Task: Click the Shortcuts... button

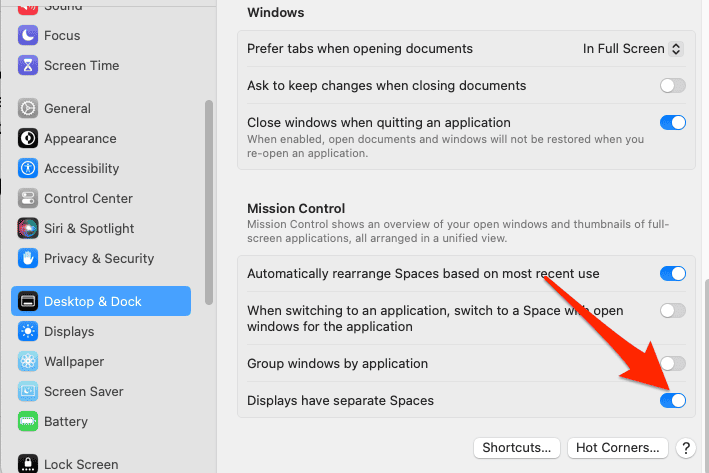Action: tap(516, 448)
